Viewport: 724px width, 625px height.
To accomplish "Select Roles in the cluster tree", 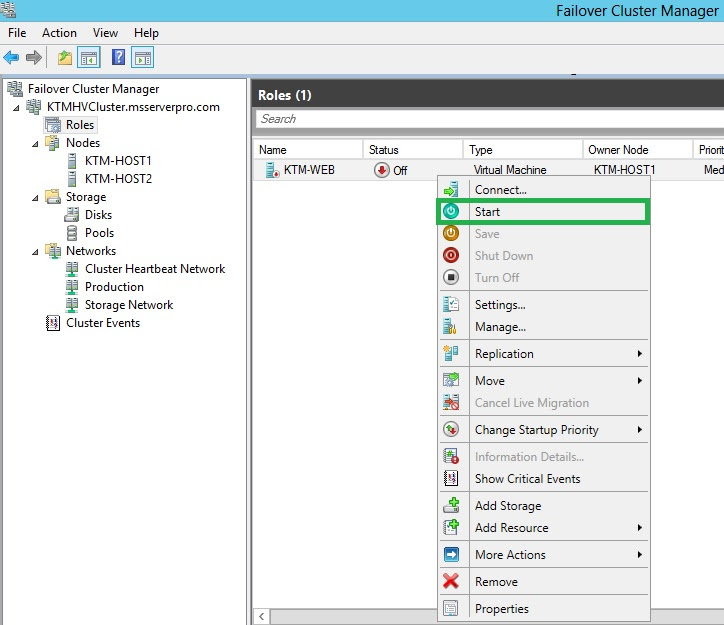I will tap(79, 125).
